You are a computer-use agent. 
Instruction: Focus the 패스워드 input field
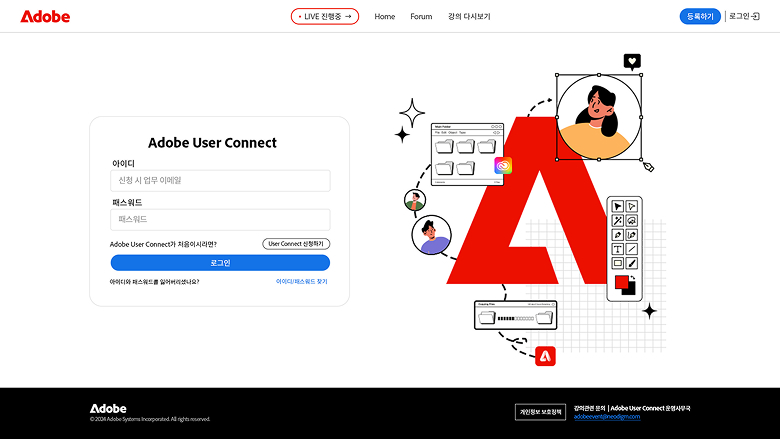(220, 219)
